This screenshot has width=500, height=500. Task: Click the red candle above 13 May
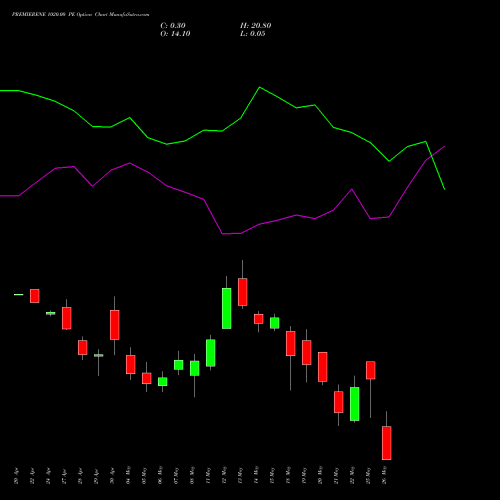click(243, 292)
